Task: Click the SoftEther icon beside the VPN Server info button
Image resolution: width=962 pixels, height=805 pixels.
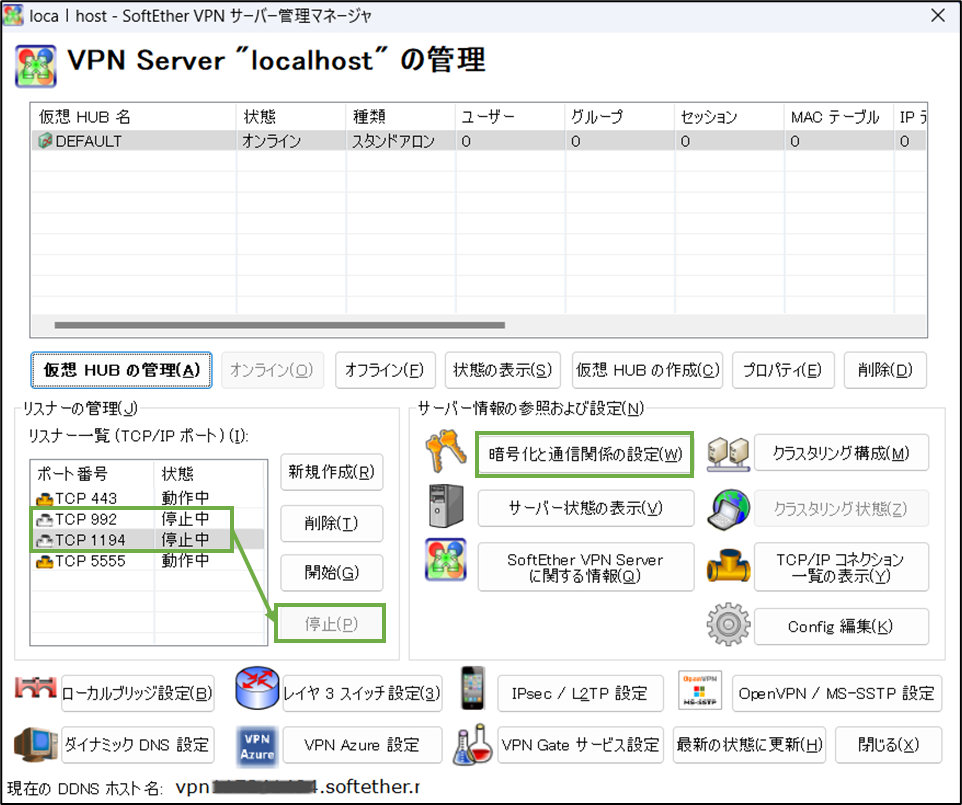Action: pos(446,560)
